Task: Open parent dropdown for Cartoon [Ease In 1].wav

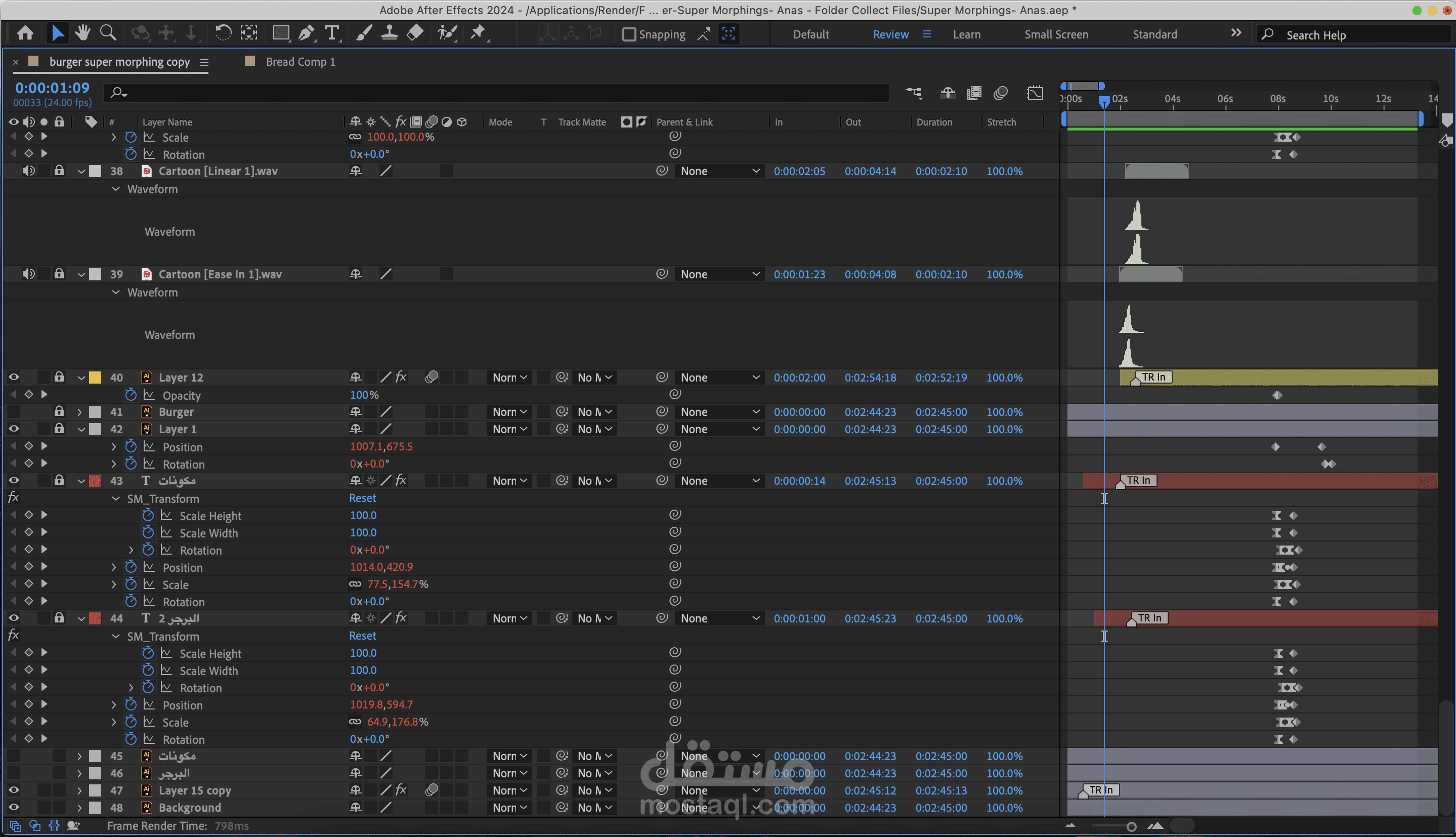Action: click(x=719, y=274)
